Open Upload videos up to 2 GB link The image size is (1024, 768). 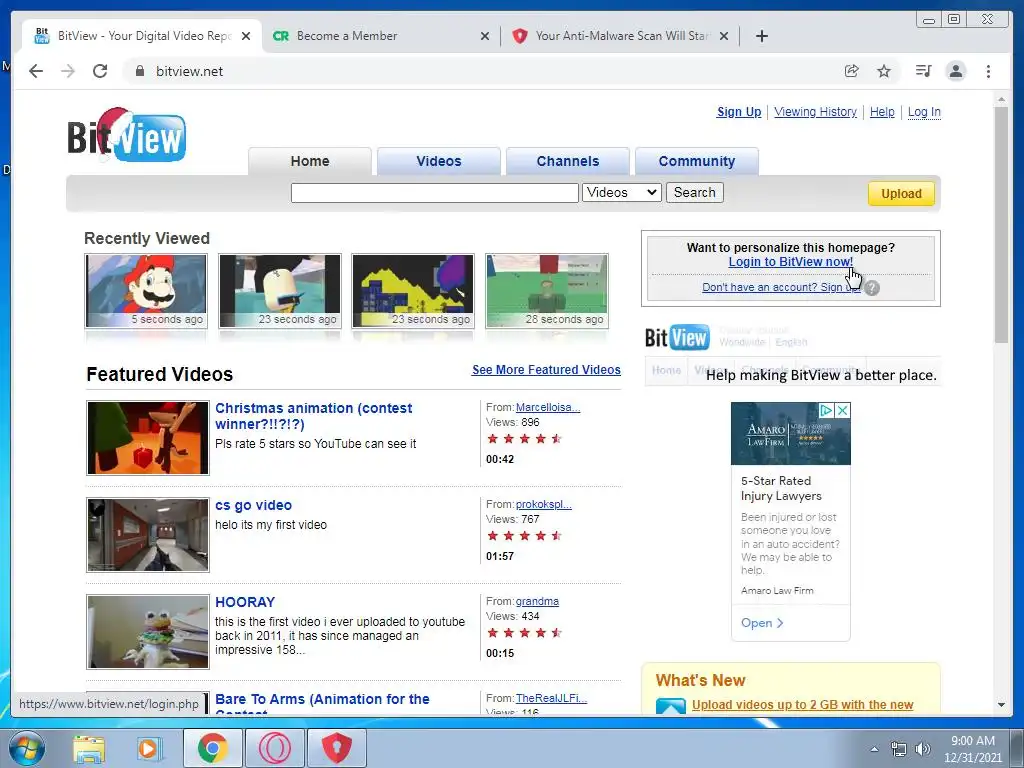point(803,705)
